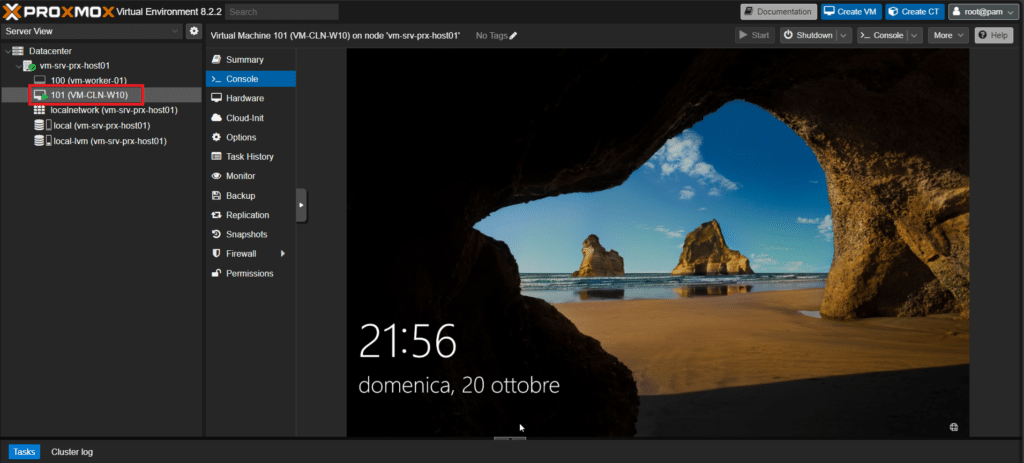Open the Cloud-Init menu item

click(x=251, y=118)
